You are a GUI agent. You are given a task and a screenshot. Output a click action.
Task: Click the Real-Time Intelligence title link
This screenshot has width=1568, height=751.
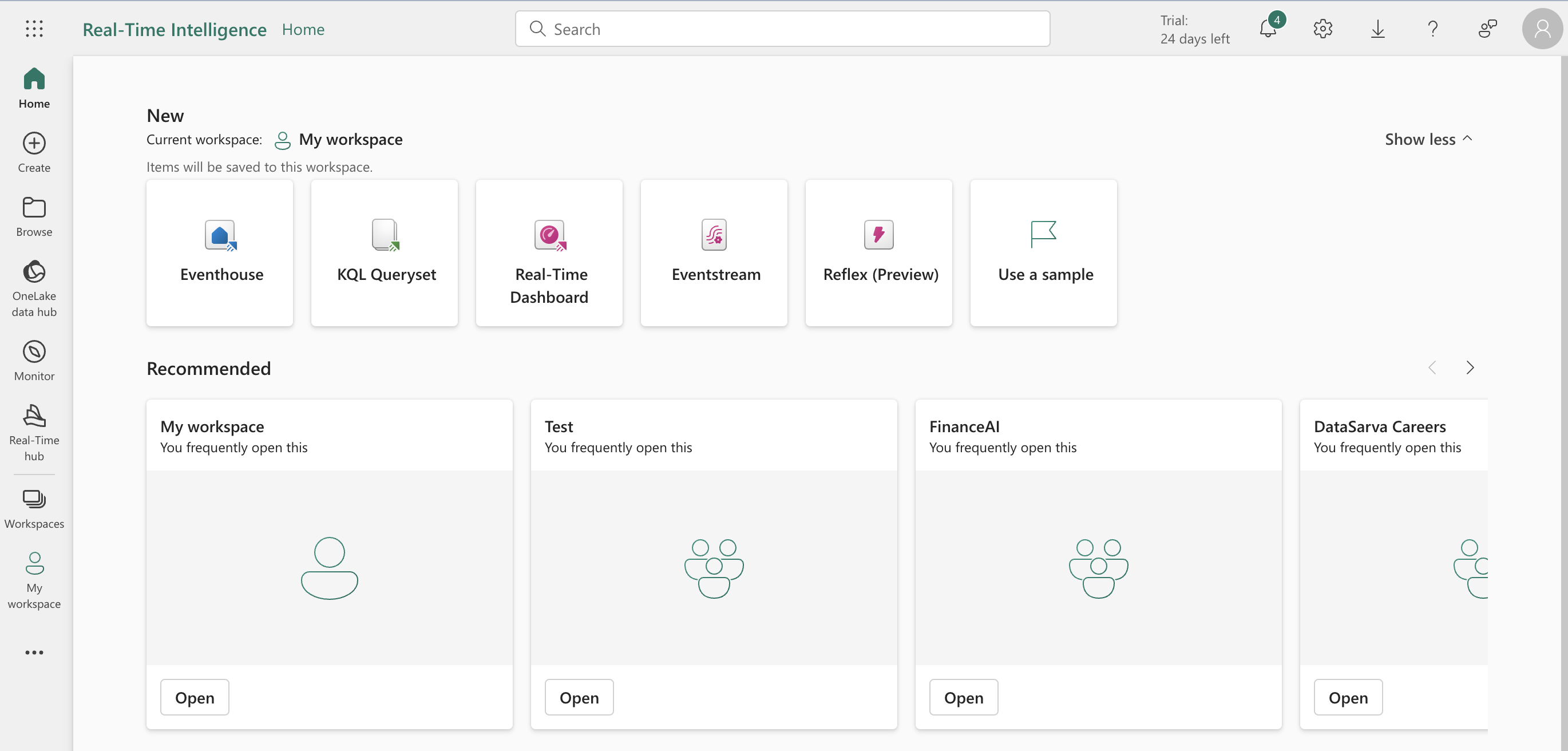coord(175,29)
